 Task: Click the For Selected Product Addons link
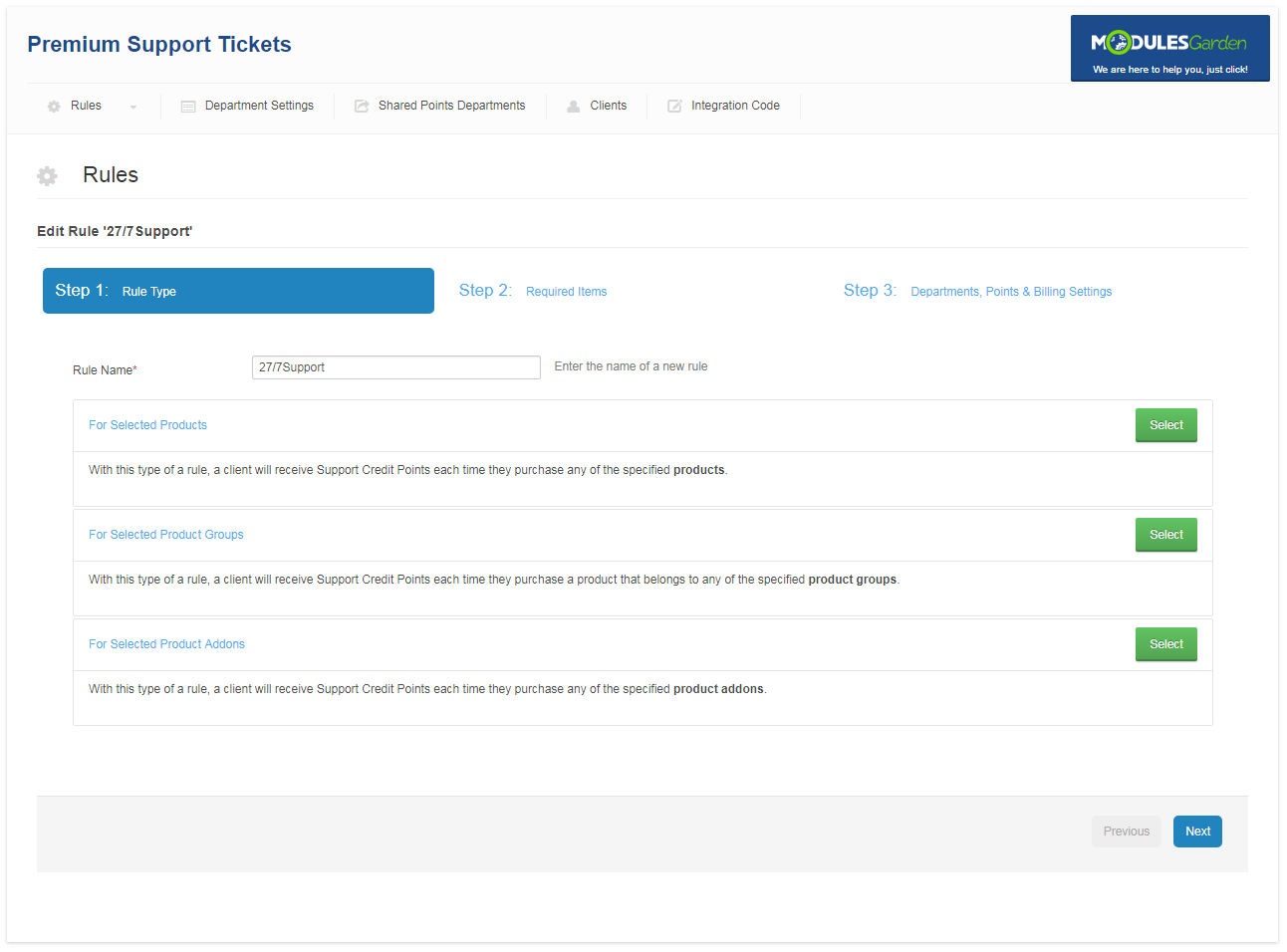166,644
